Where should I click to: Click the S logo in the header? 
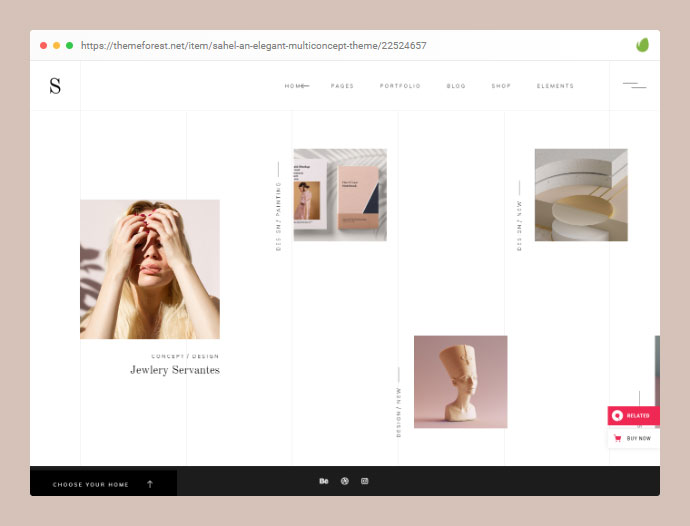coord(55,86)
